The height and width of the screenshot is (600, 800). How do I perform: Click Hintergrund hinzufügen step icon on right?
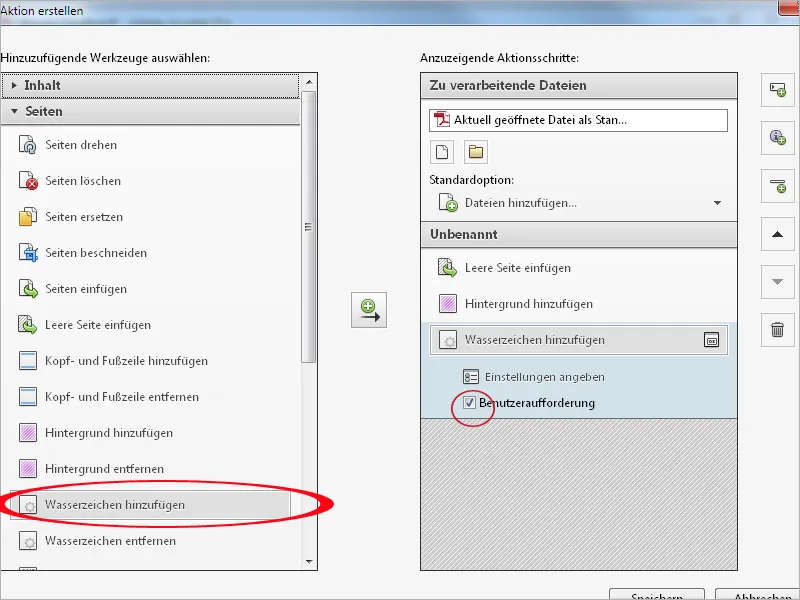pyautogui.click(x=447, y=304)
